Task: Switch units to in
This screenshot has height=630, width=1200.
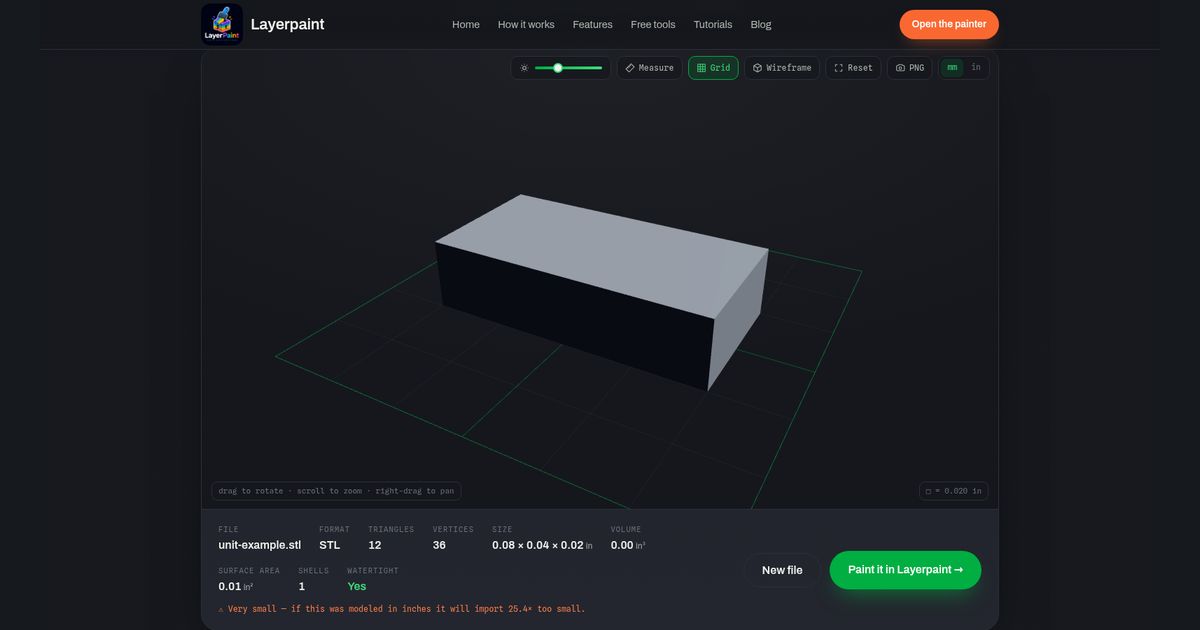Action: click(976, 68)
